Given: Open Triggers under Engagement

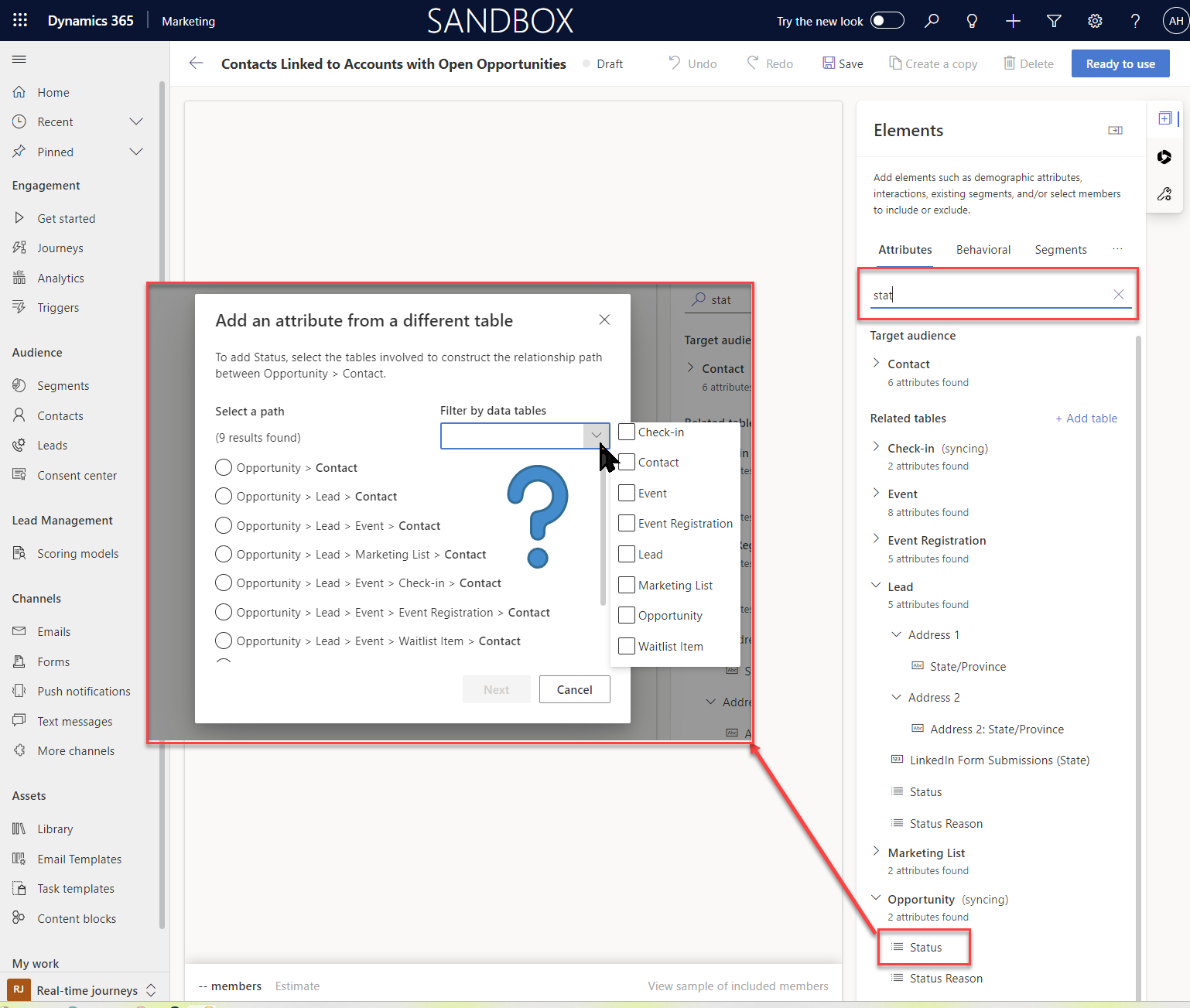Looking at the screenshot, I should tap(58, 307).
